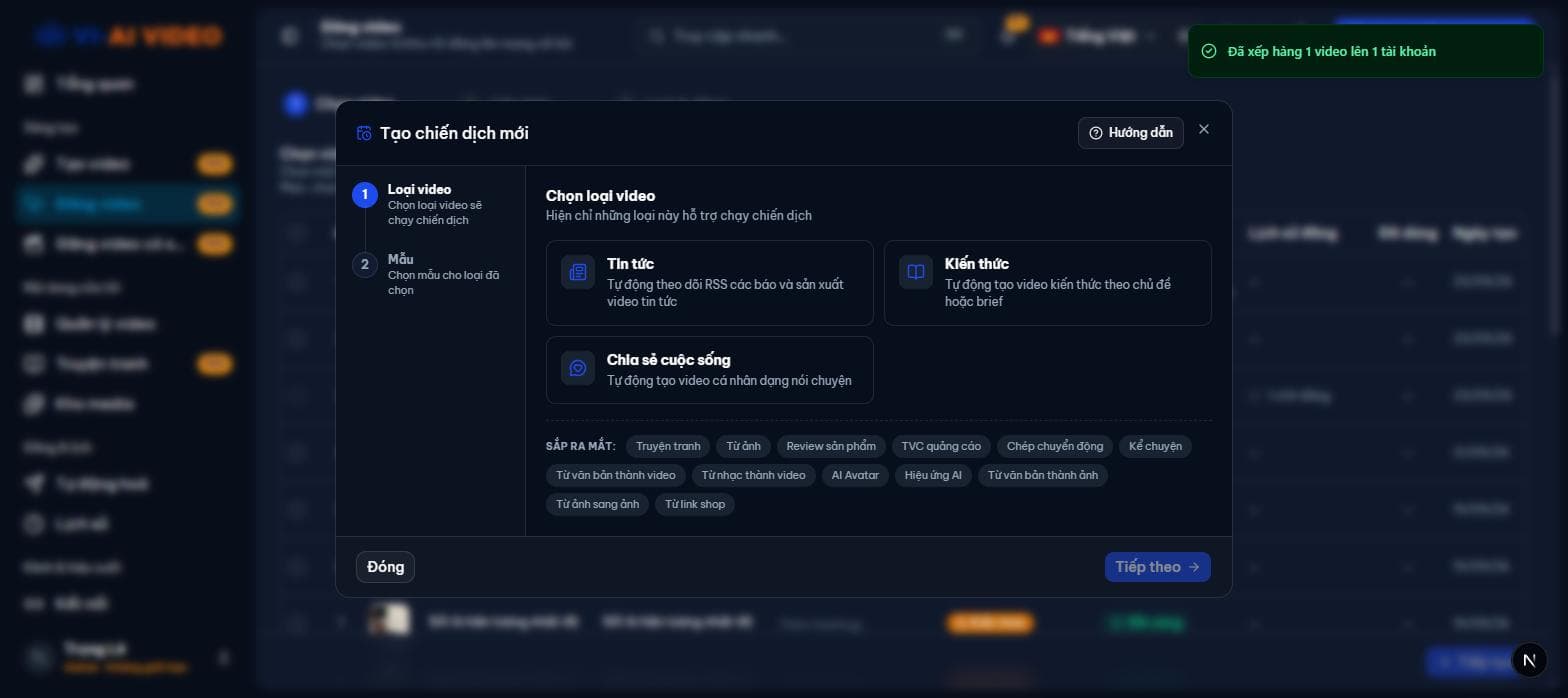This screenshot has height=698, width=1568.
Task: Click the Truyện tranh upcoming chip
Action: point(668,446)
